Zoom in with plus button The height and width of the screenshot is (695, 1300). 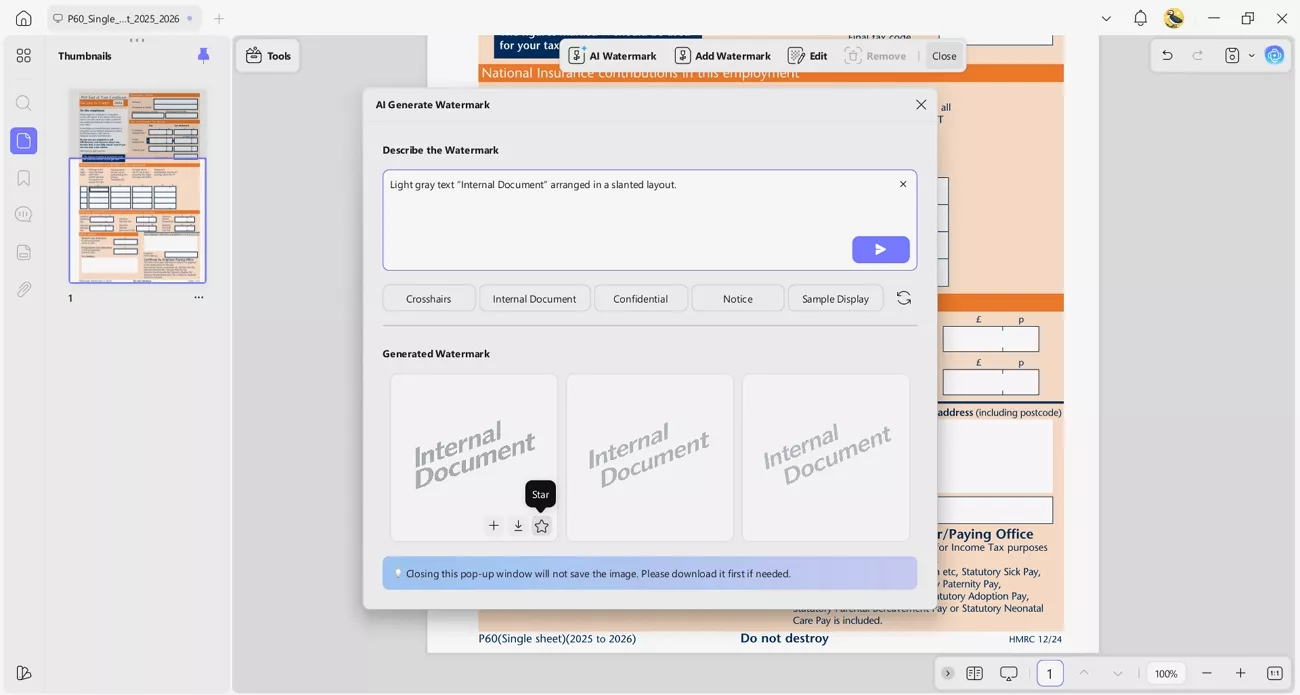click(x=1241, y=673)
